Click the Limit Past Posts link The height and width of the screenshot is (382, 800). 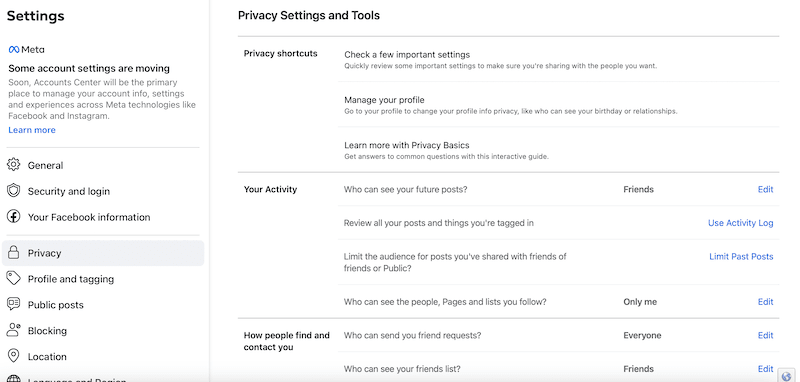(x=741, y=257)
